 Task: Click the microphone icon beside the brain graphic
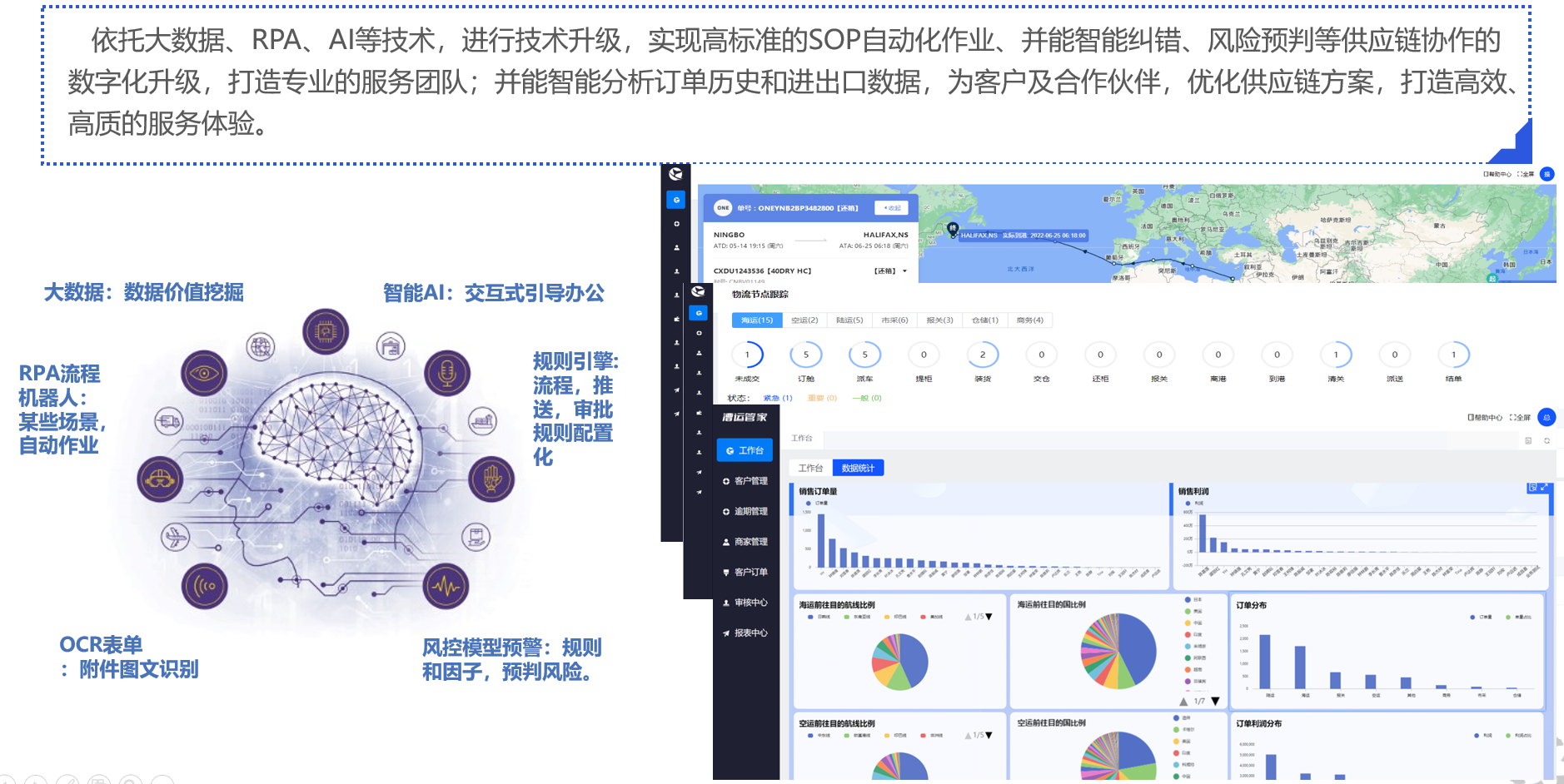pos(447,373)
